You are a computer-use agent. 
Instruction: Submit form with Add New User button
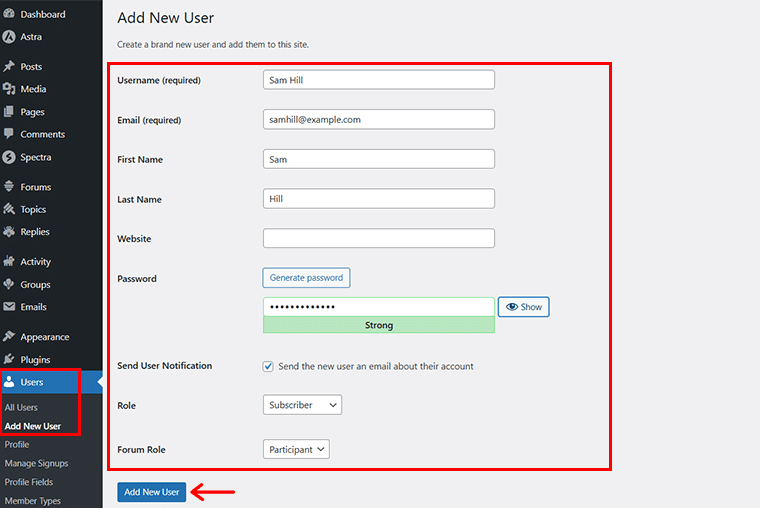(152, 492)
